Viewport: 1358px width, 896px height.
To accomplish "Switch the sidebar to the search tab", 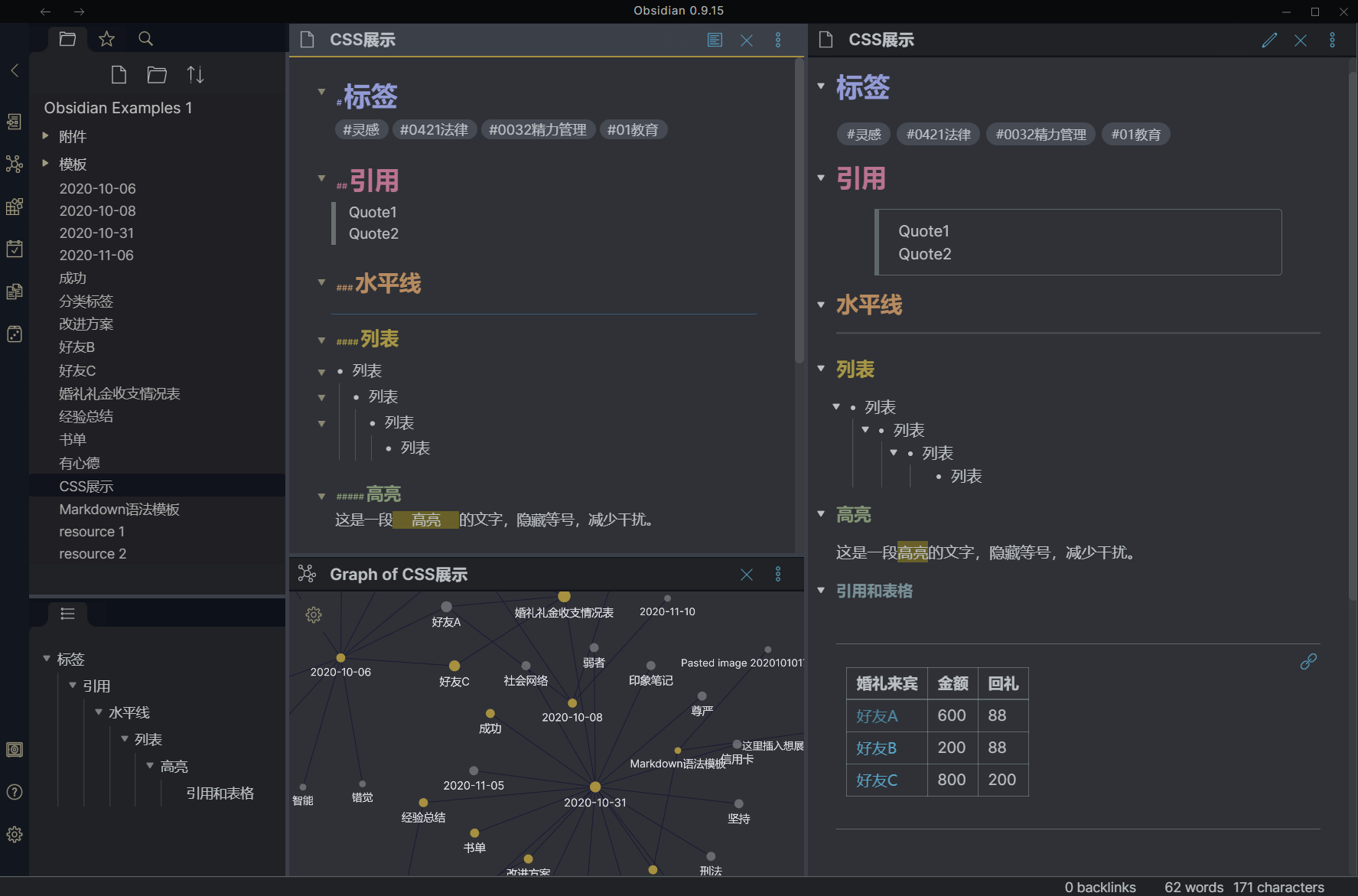I will (x=145, y=38).
